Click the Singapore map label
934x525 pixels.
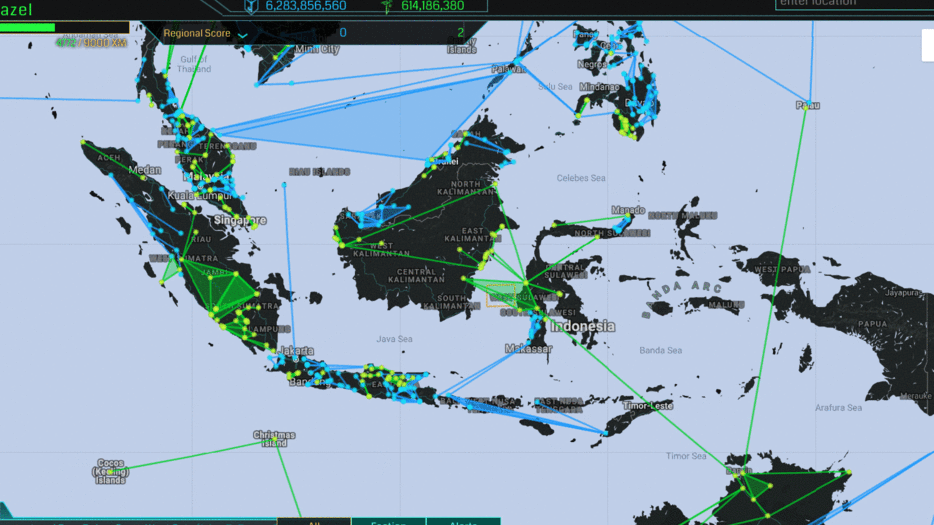pyautogui.click(x=239, y=220)
